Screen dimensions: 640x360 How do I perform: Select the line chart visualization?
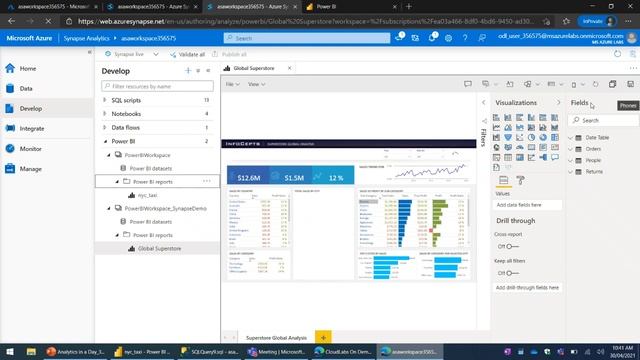pyautogui.click(x=496, y=128)
